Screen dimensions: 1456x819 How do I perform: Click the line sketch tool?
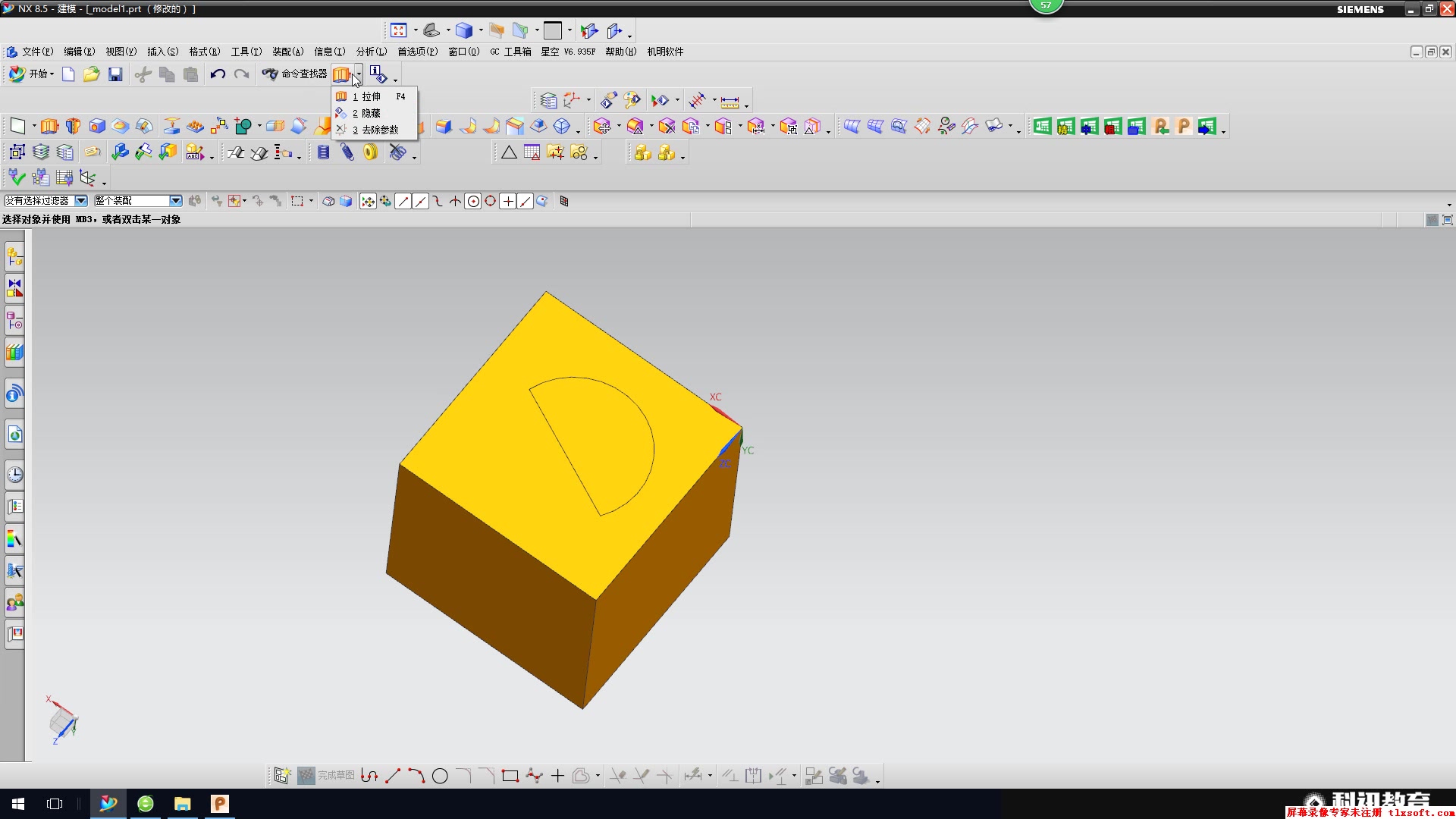pyautogui.click(x=393, y=776)
